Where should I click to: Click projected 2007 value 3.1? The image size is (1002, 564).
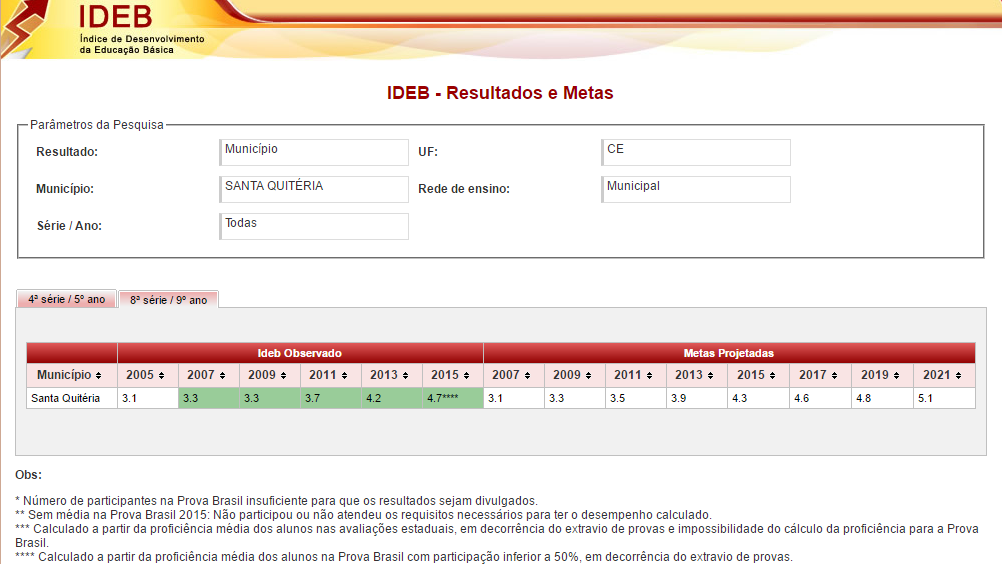pyautogui.click(x=514, y=398)
